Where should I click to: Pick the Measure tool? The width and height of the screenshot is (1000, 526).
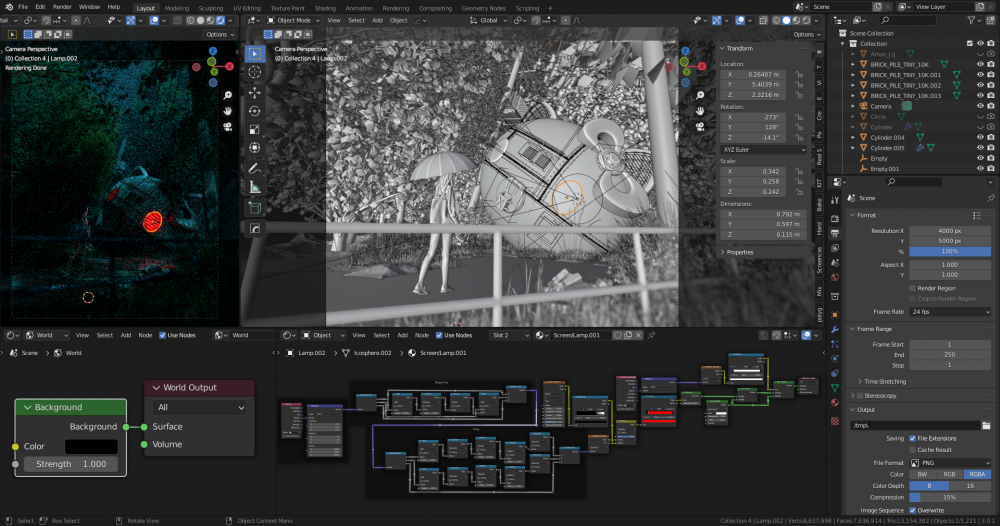[x=255, y=187]
